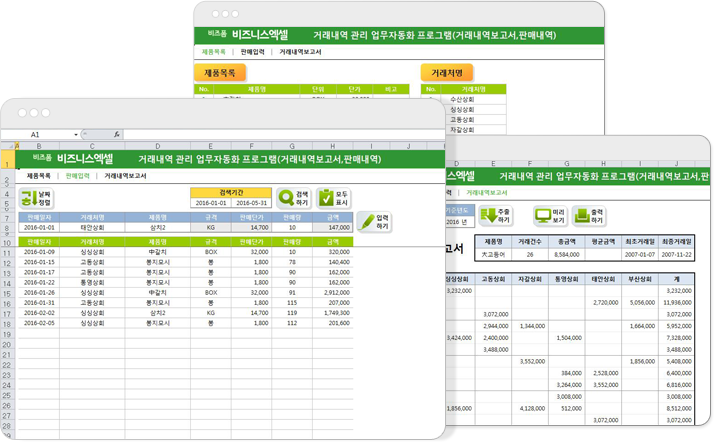Click input unit price cell 14,700
The width and height of the screenshot is (714, 442).
tap(251, 227)
